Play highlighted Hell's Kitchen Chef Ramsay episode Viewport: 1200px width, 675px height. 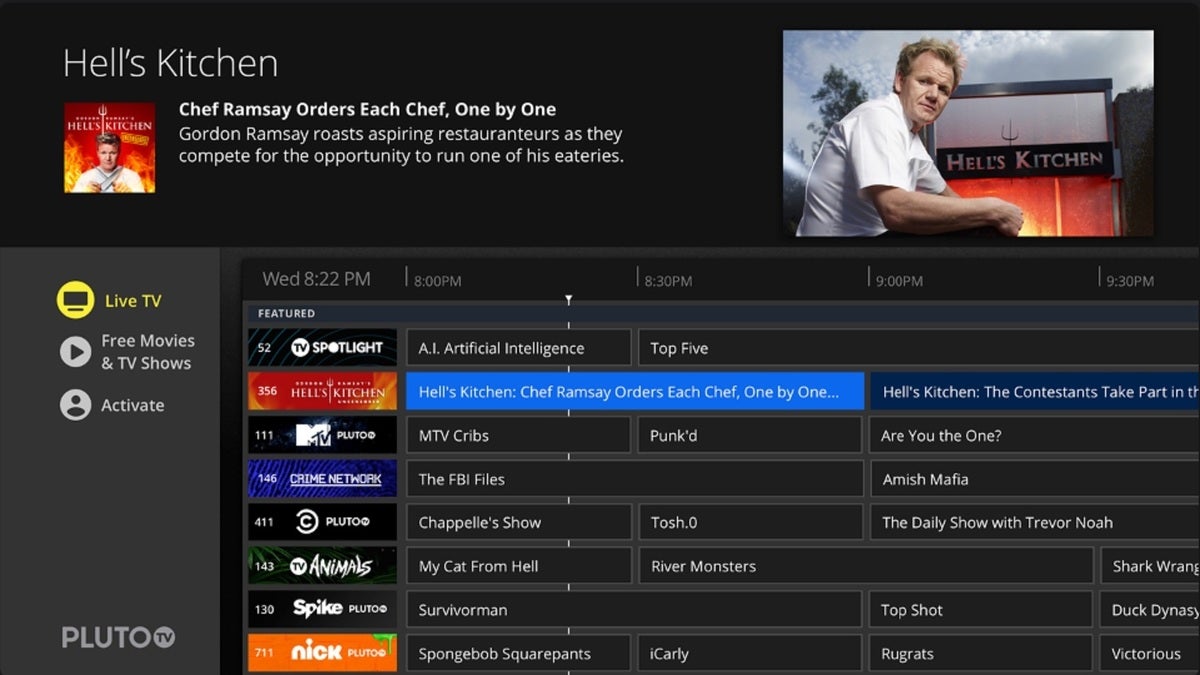(x=635, y=392)
